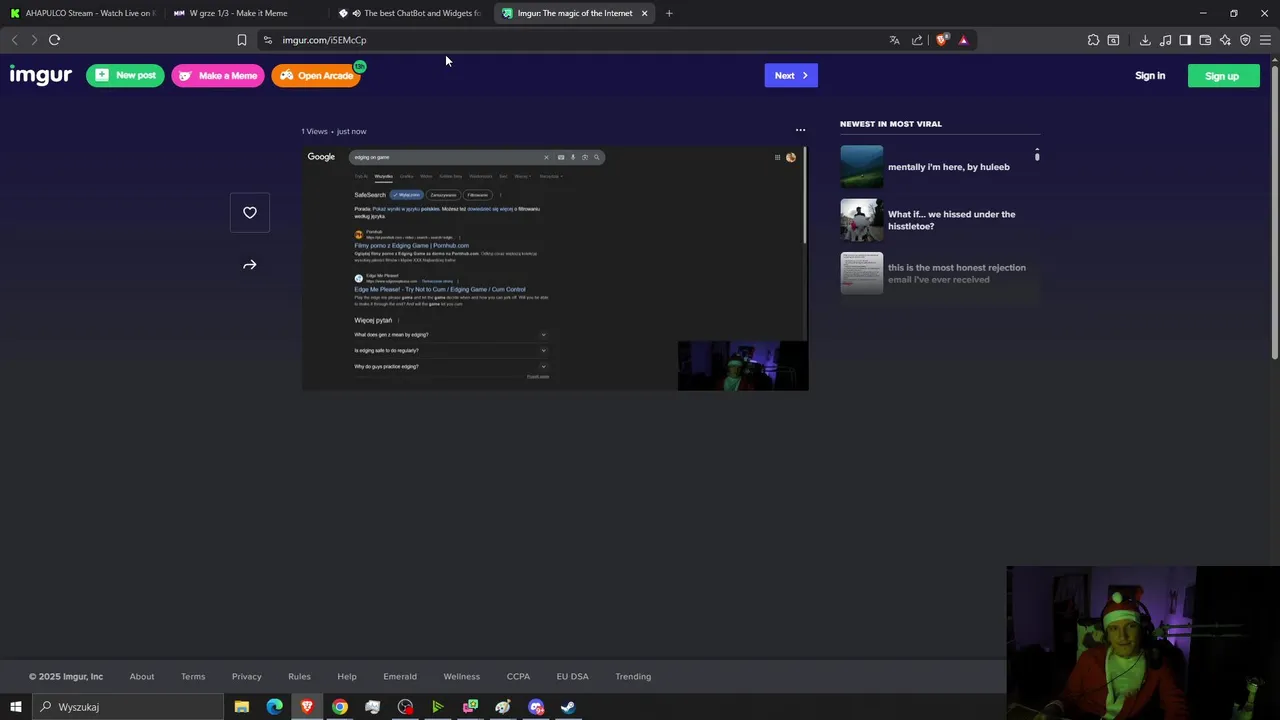Viewport: 1280px width, 720px height.
Task: Open CCPA footer link
Action: pyautogui.click(x=518, y=676)
